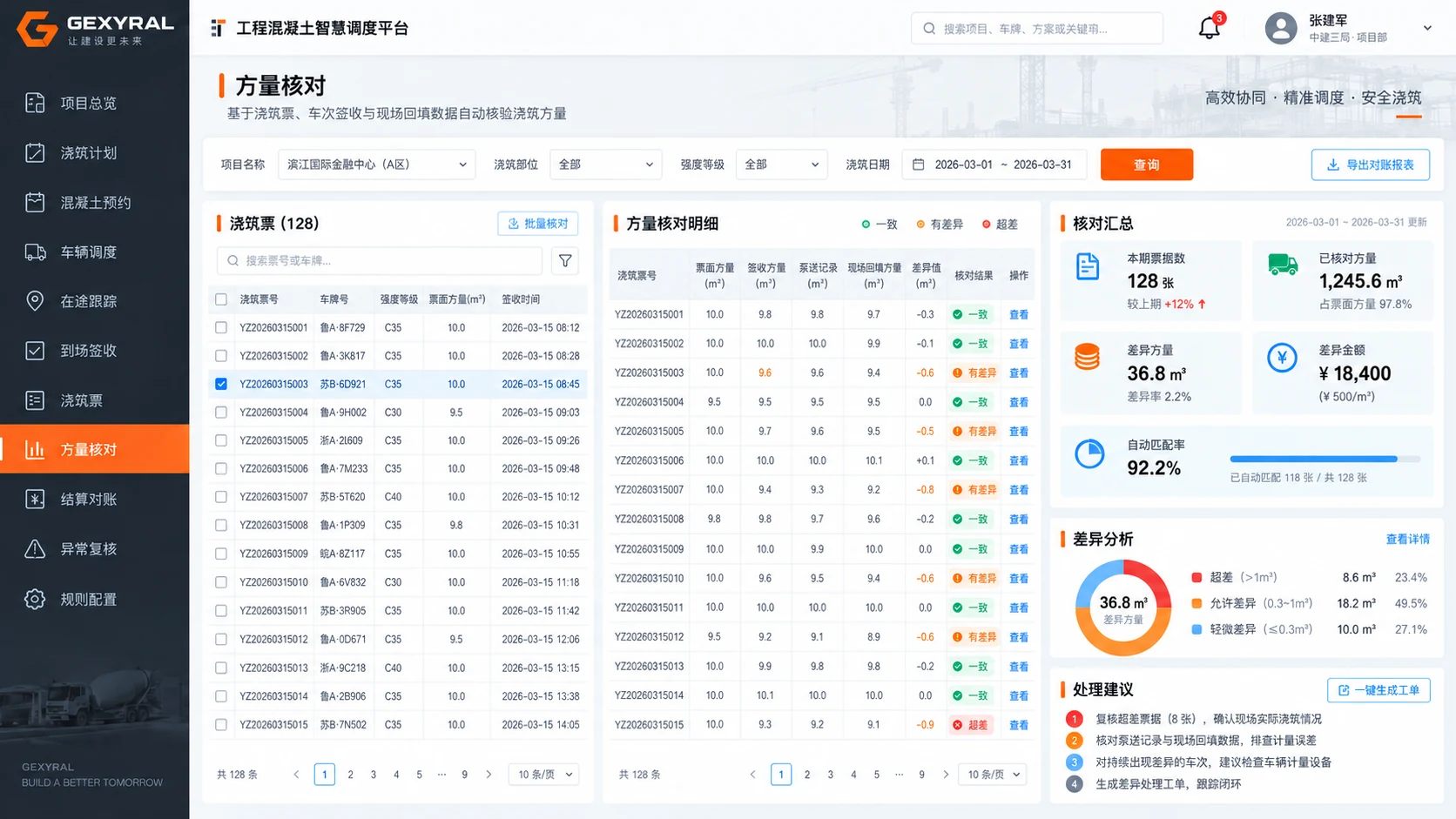This screenshot has width=1456, height=819.
Task: Click the 已核对方量 green truck icon
Action: coord(1282,264)
